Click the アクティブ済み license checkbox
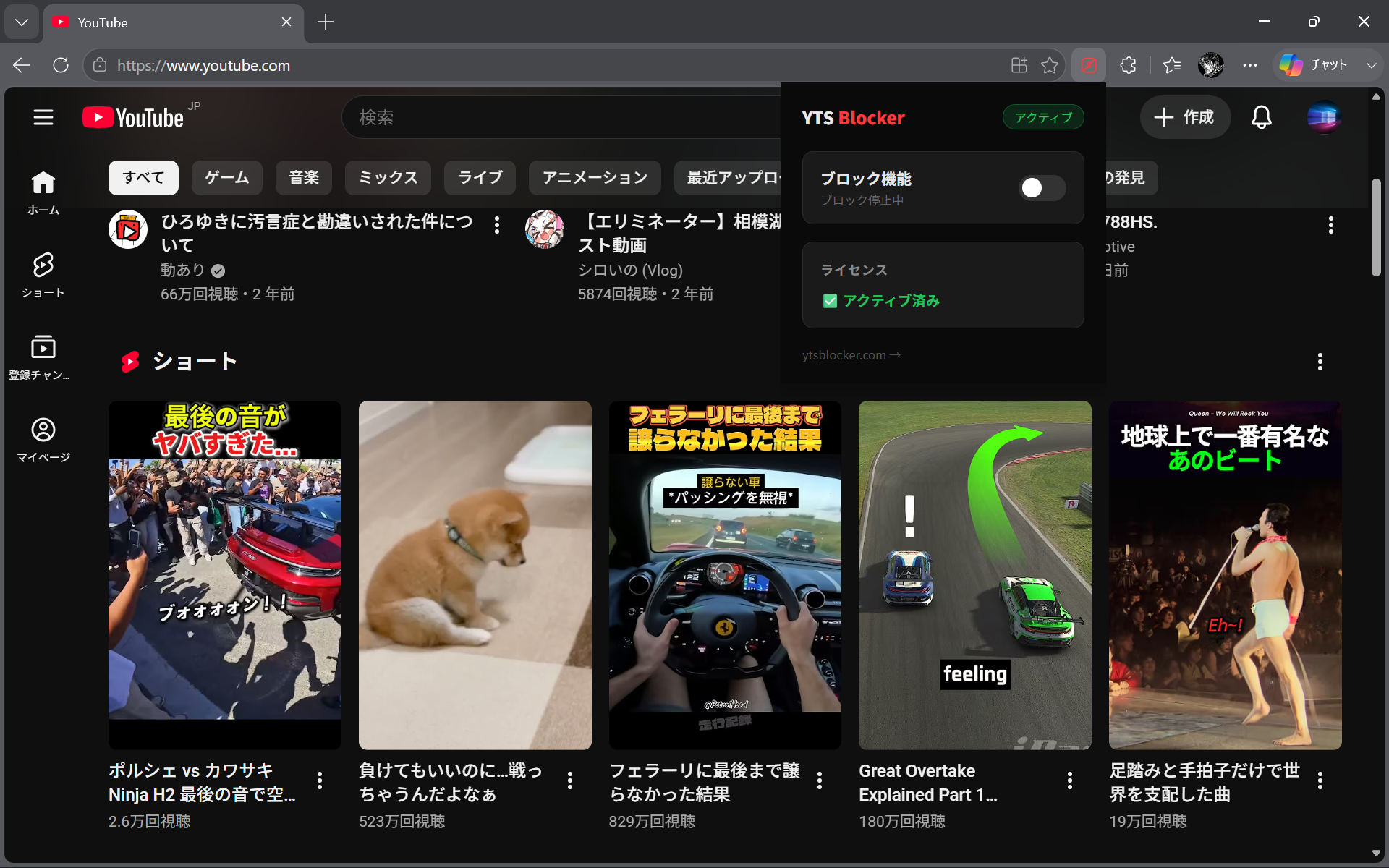 830,301
